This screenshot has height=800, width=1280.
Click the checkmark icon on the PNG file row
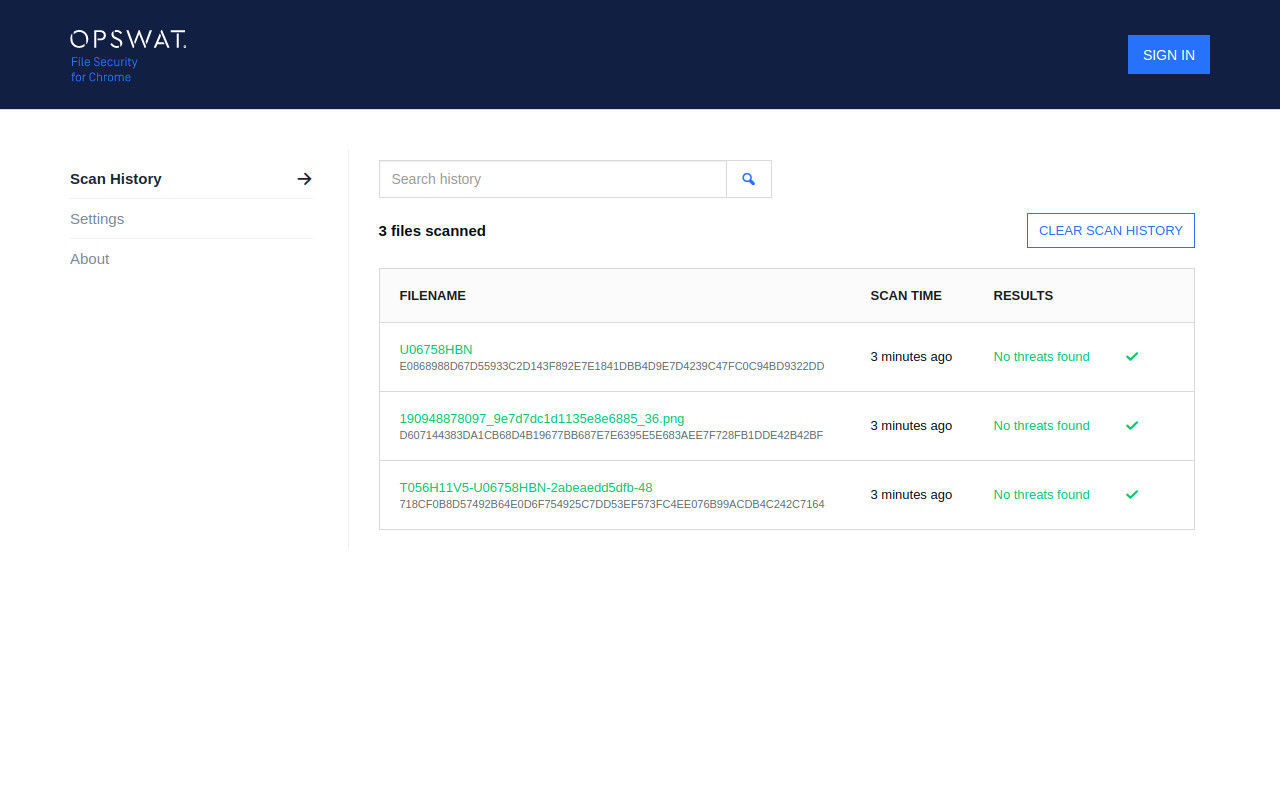point(1132,425)
